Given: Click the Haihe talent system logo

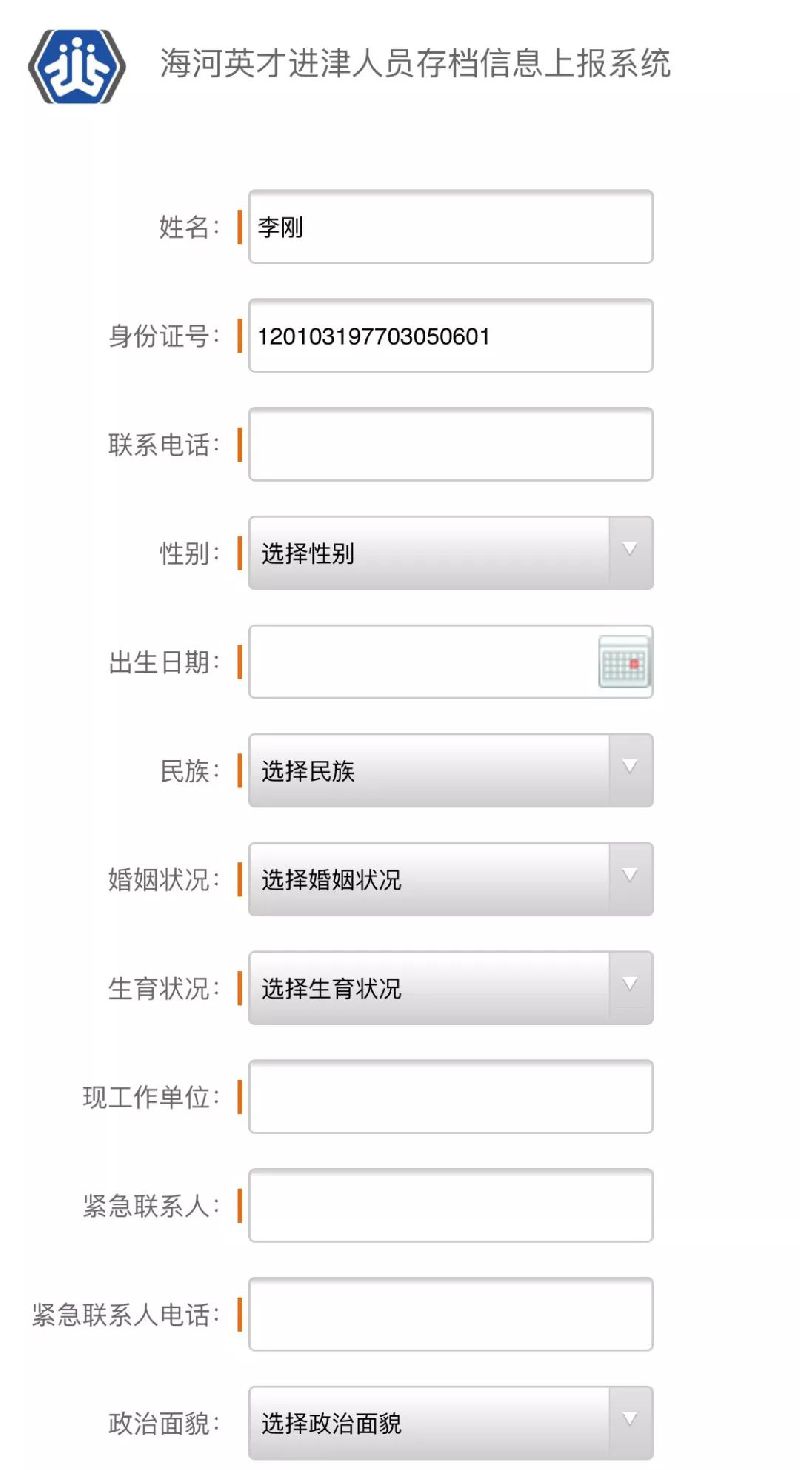Looking at the screenshot, I should 76,66.
